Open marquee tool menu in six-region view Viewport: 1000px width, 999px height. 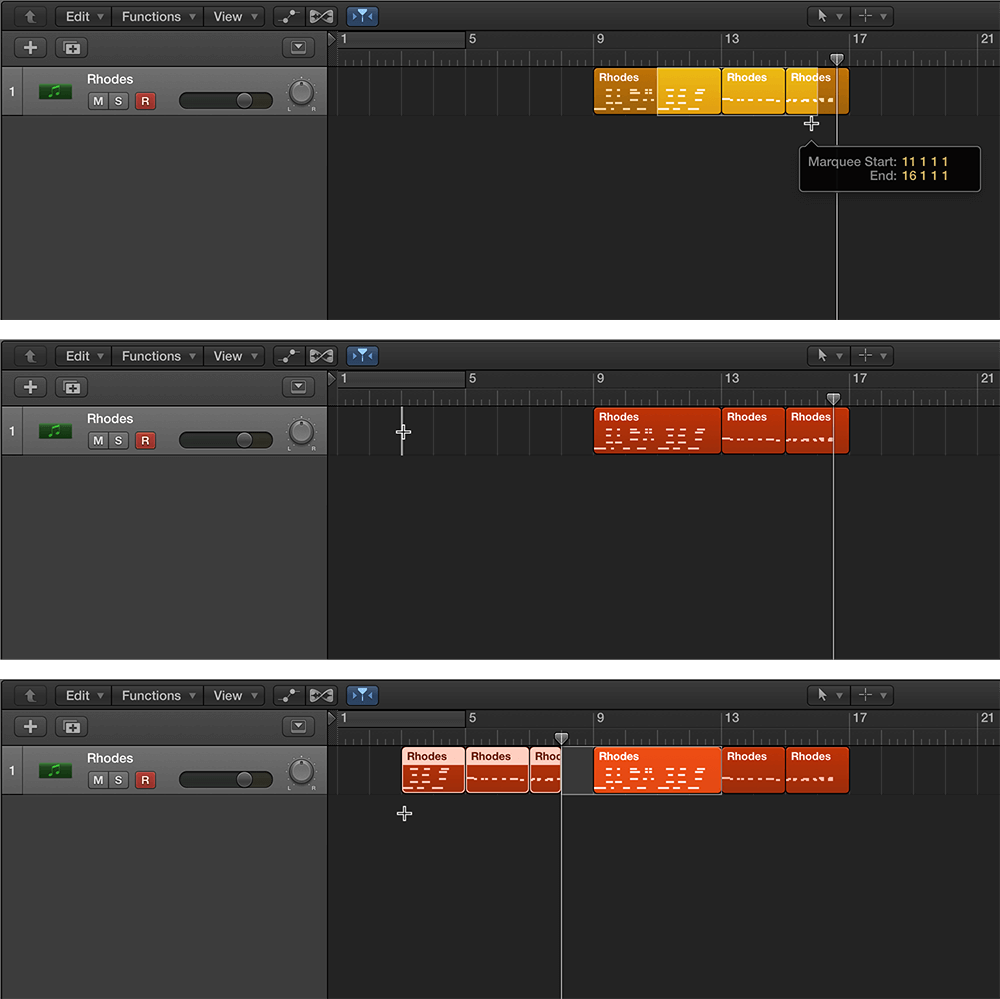pyautogui.click(x=872, y=695)
